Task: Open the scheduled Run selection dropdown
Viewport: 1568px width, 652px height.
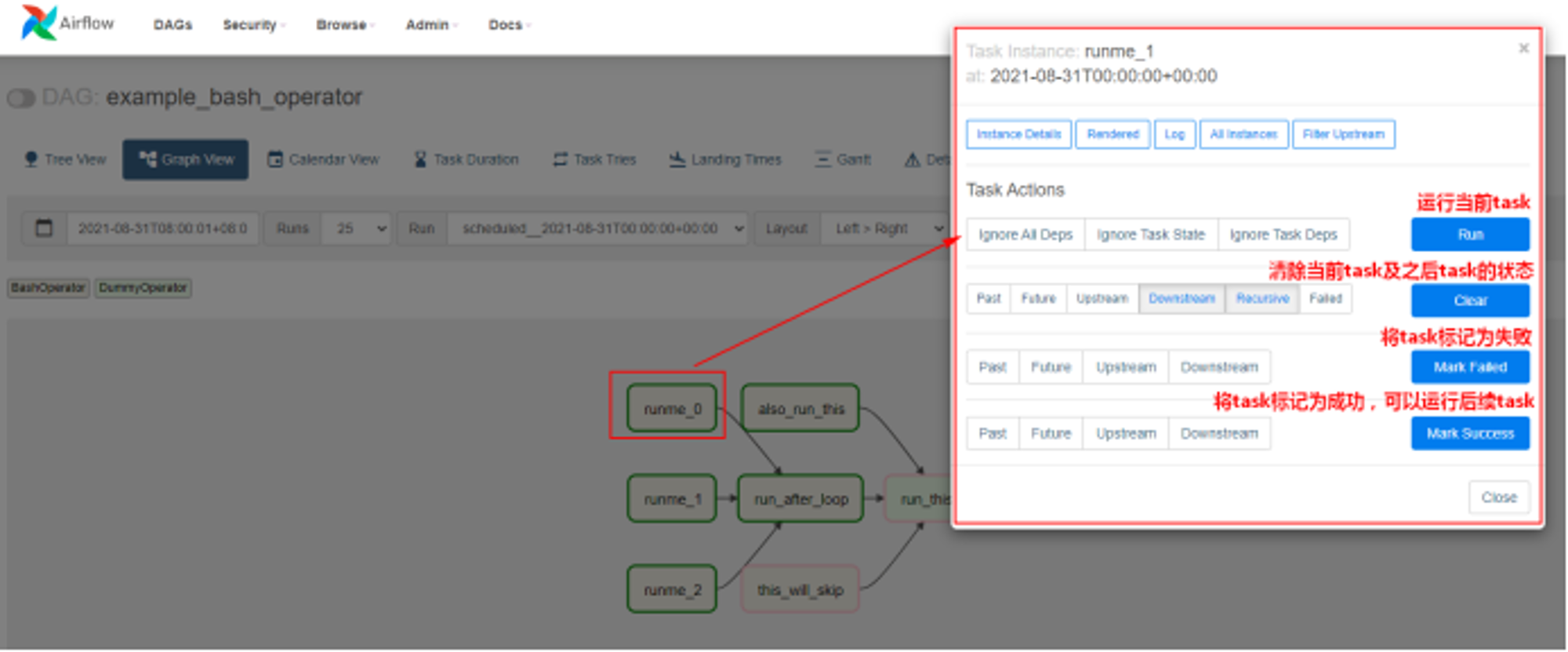Action: 597,228
